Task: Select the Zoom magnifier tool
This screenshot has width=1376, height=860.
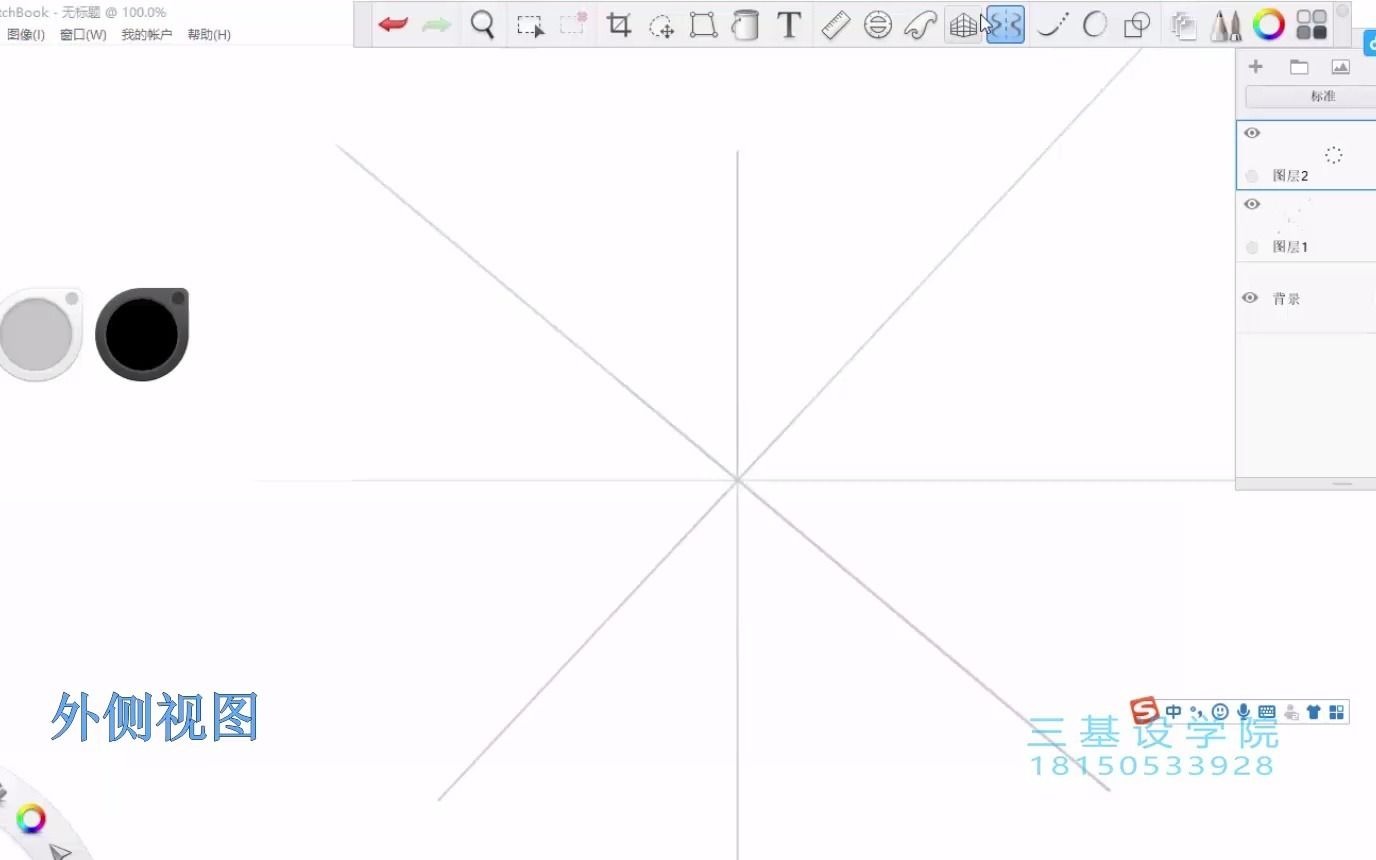Action: [x=483, y=25]
